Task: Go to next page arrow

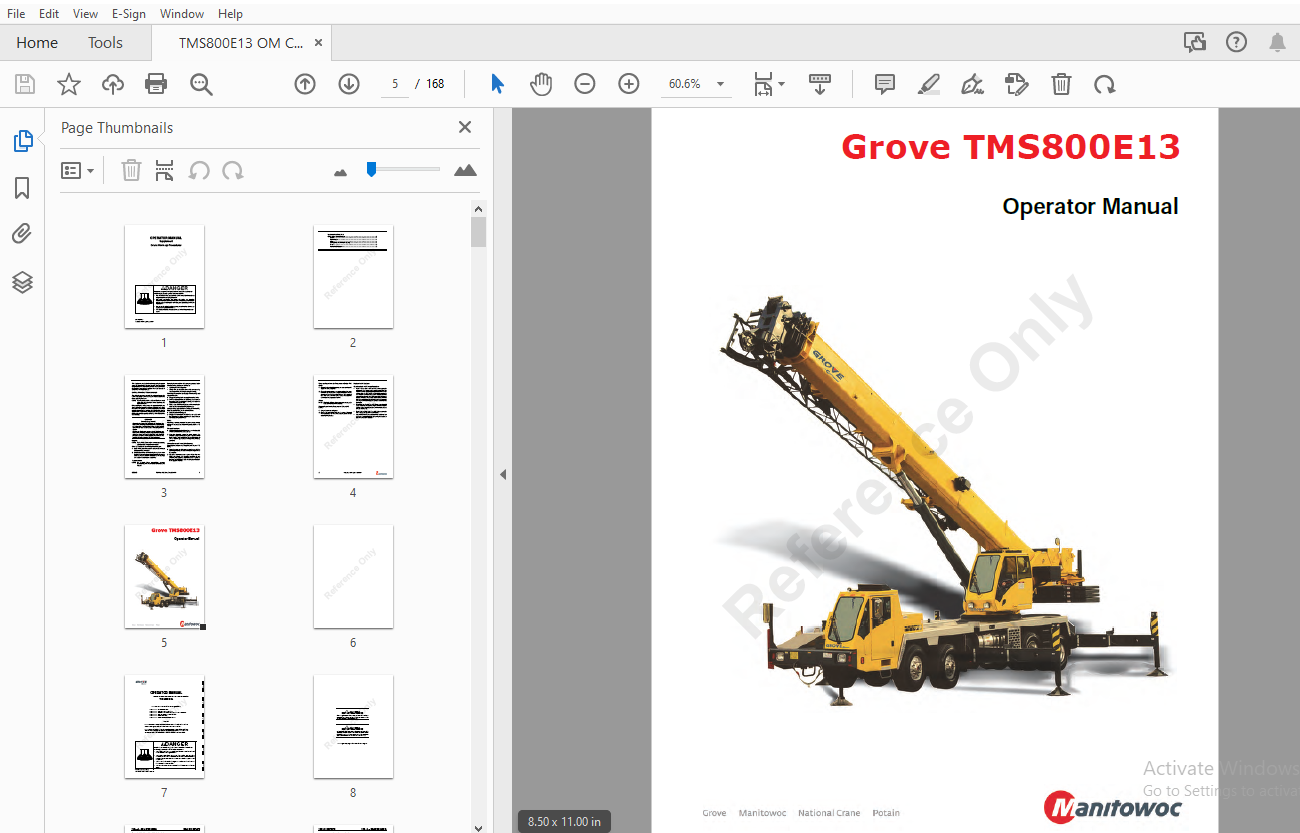Action: pyautogui.click(x=349, y=84)
